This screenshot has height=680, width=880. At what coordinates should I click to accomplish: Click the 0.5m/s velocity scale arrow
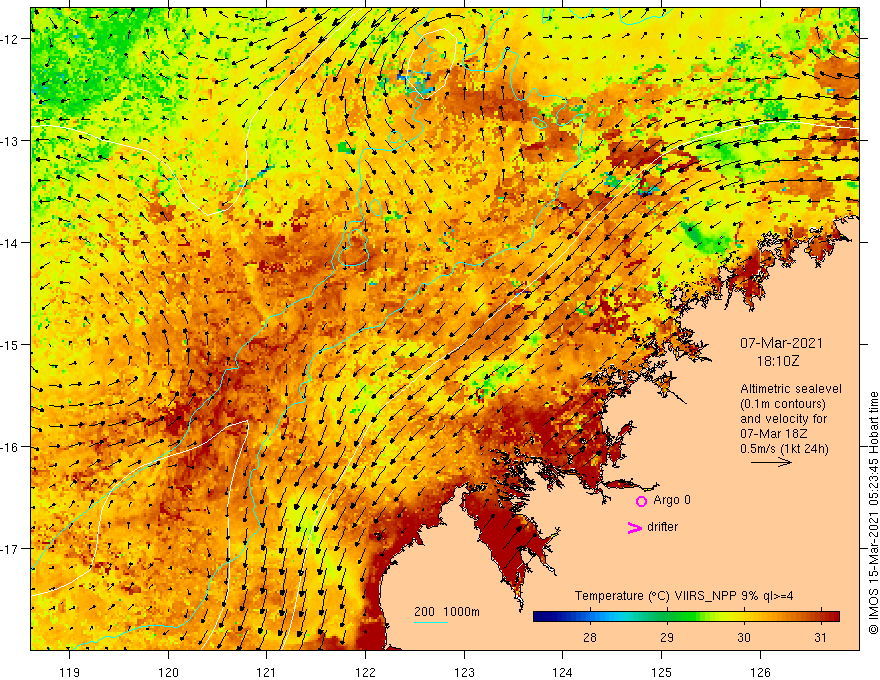[x=771, y=462]
